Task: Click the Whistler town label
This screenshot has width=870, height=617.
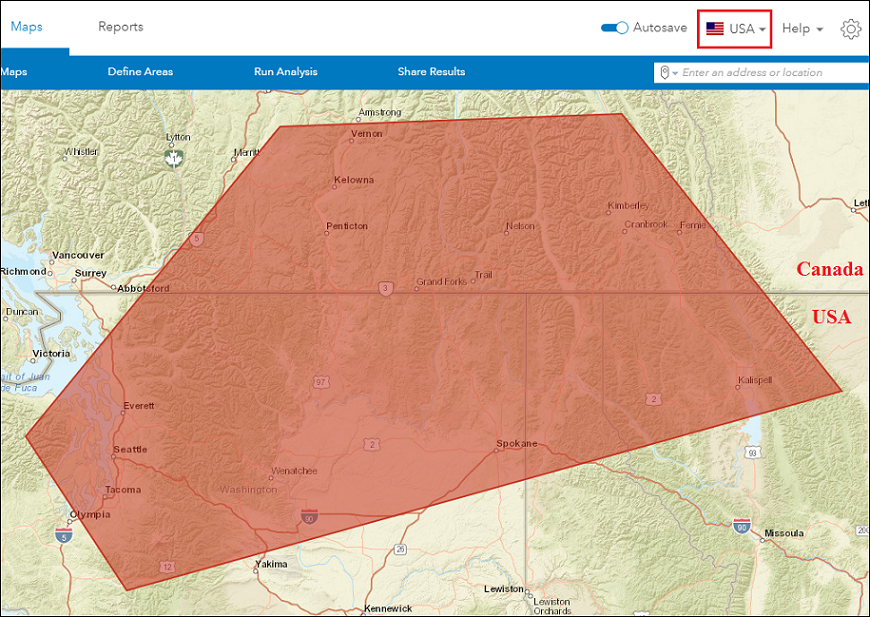Action: tap(81, 151)
